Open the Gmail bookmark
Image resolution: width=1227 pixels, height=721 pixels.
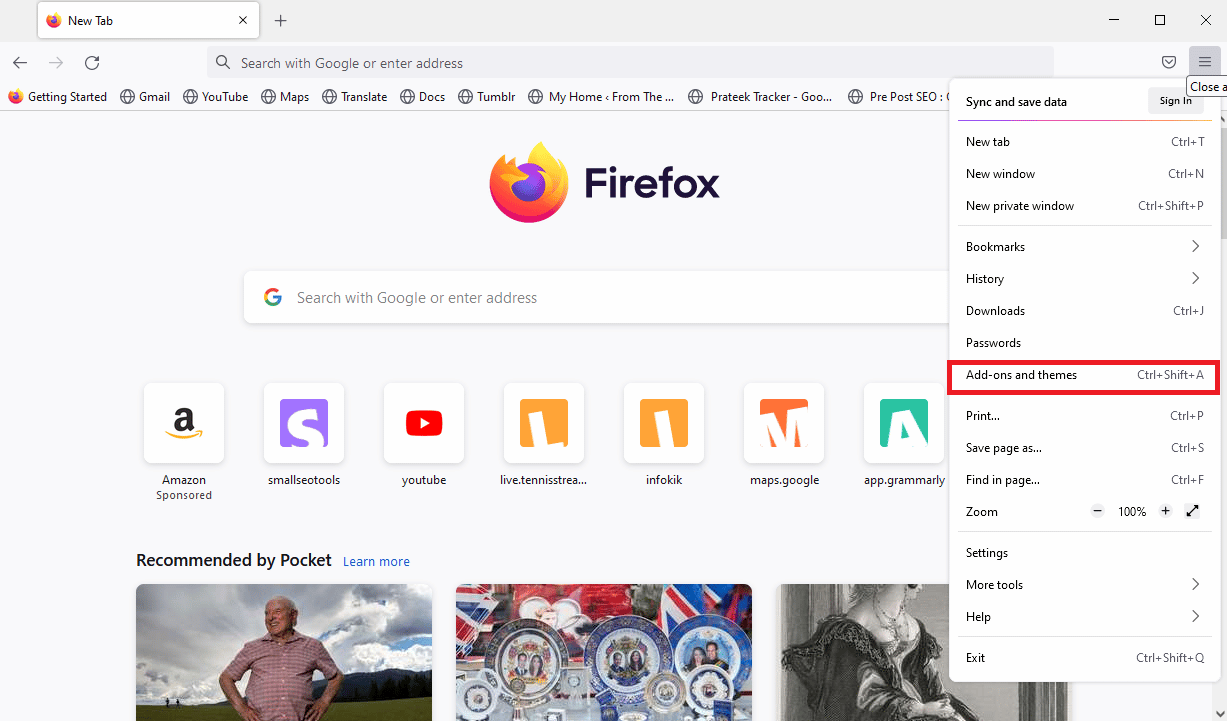pyautogui.click(x=145, y=97)
